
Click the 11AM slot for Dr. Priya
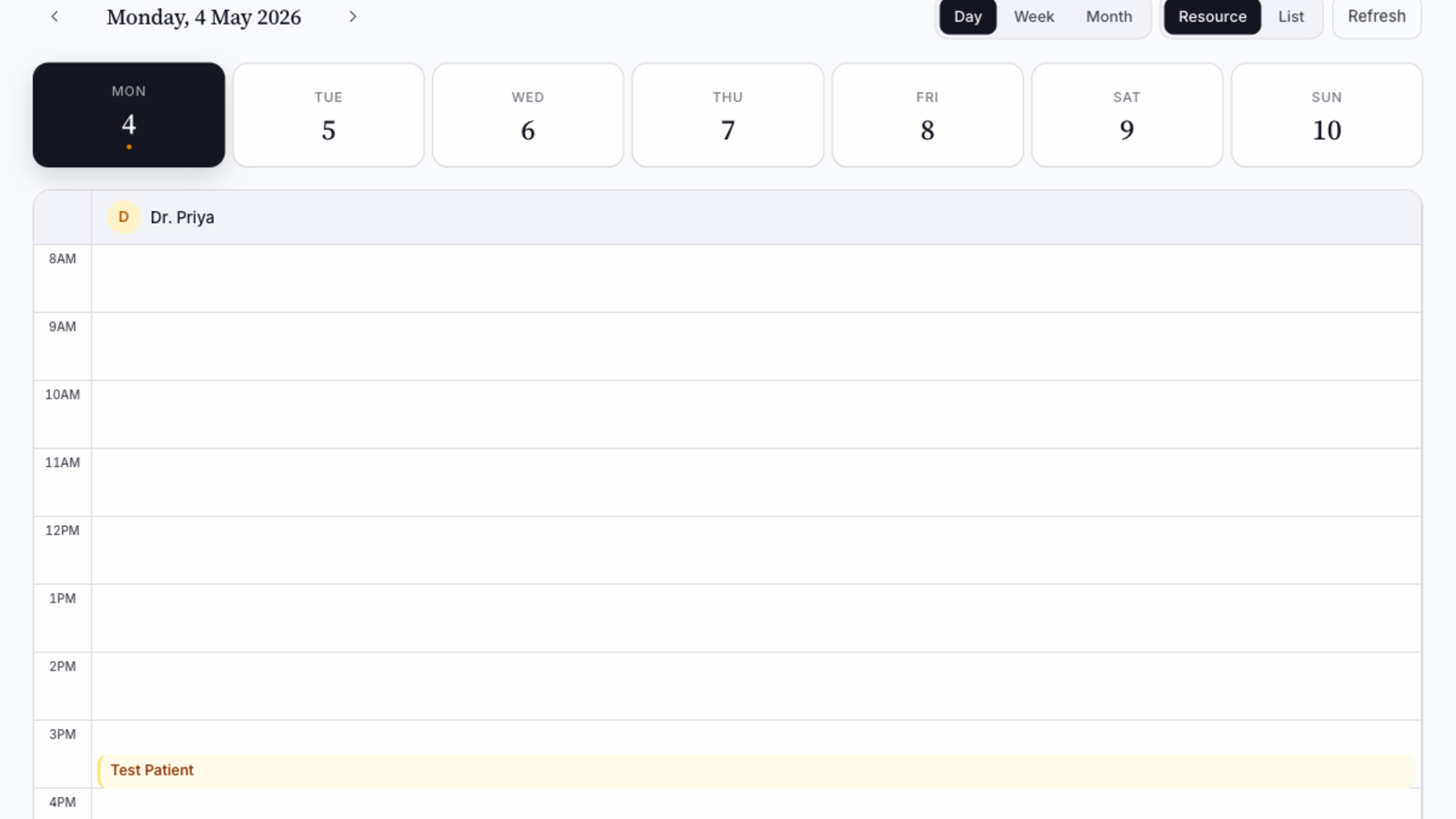(756, 482)
